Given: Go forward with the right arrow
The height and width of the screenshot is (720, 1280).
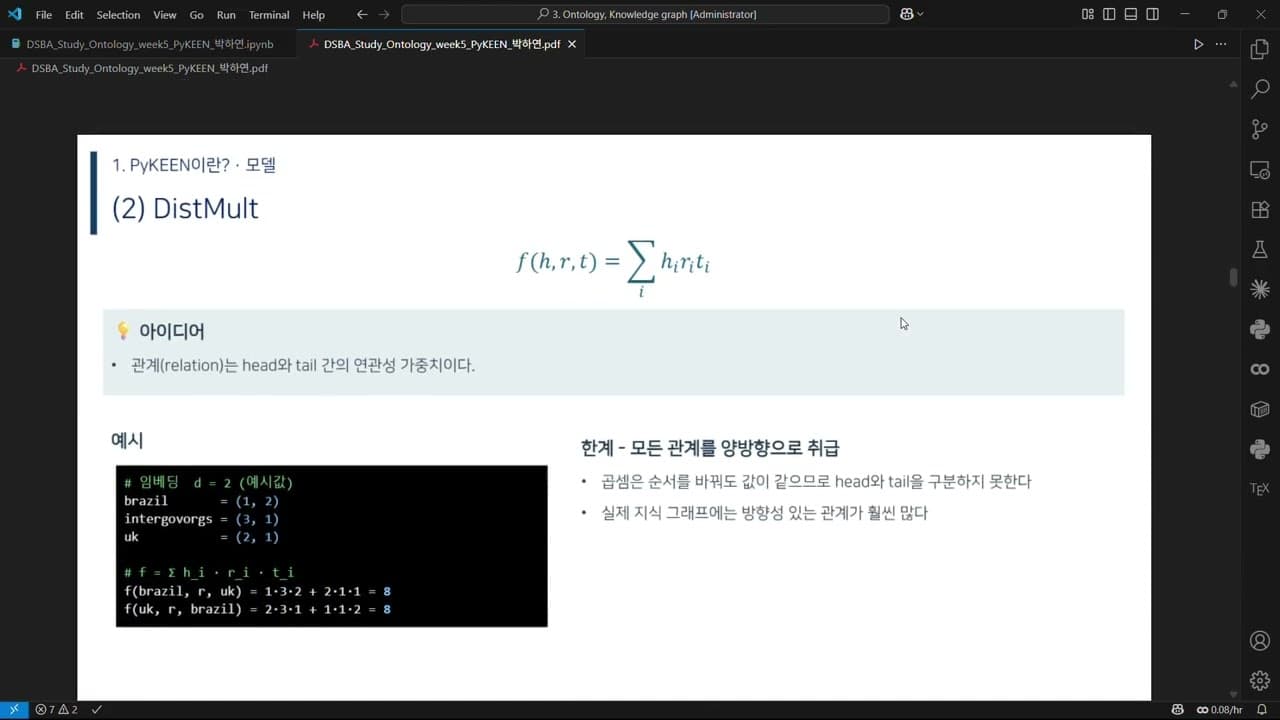Looking at the screenshot, I should [x=384, y=14].
